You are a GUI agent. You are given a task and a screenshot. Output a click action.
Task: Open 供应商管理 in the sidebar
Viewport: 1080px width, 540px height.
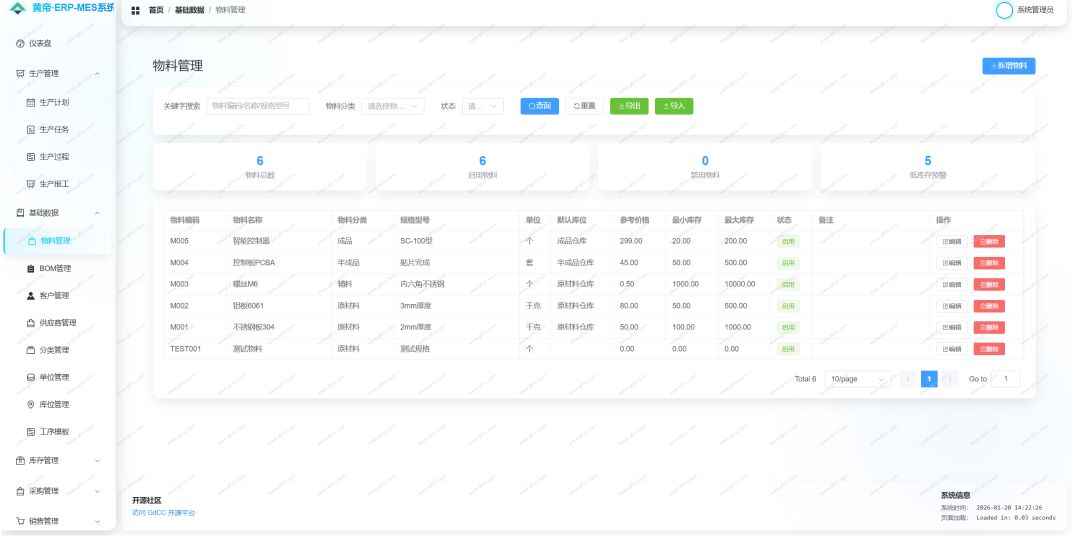point(56,323)
